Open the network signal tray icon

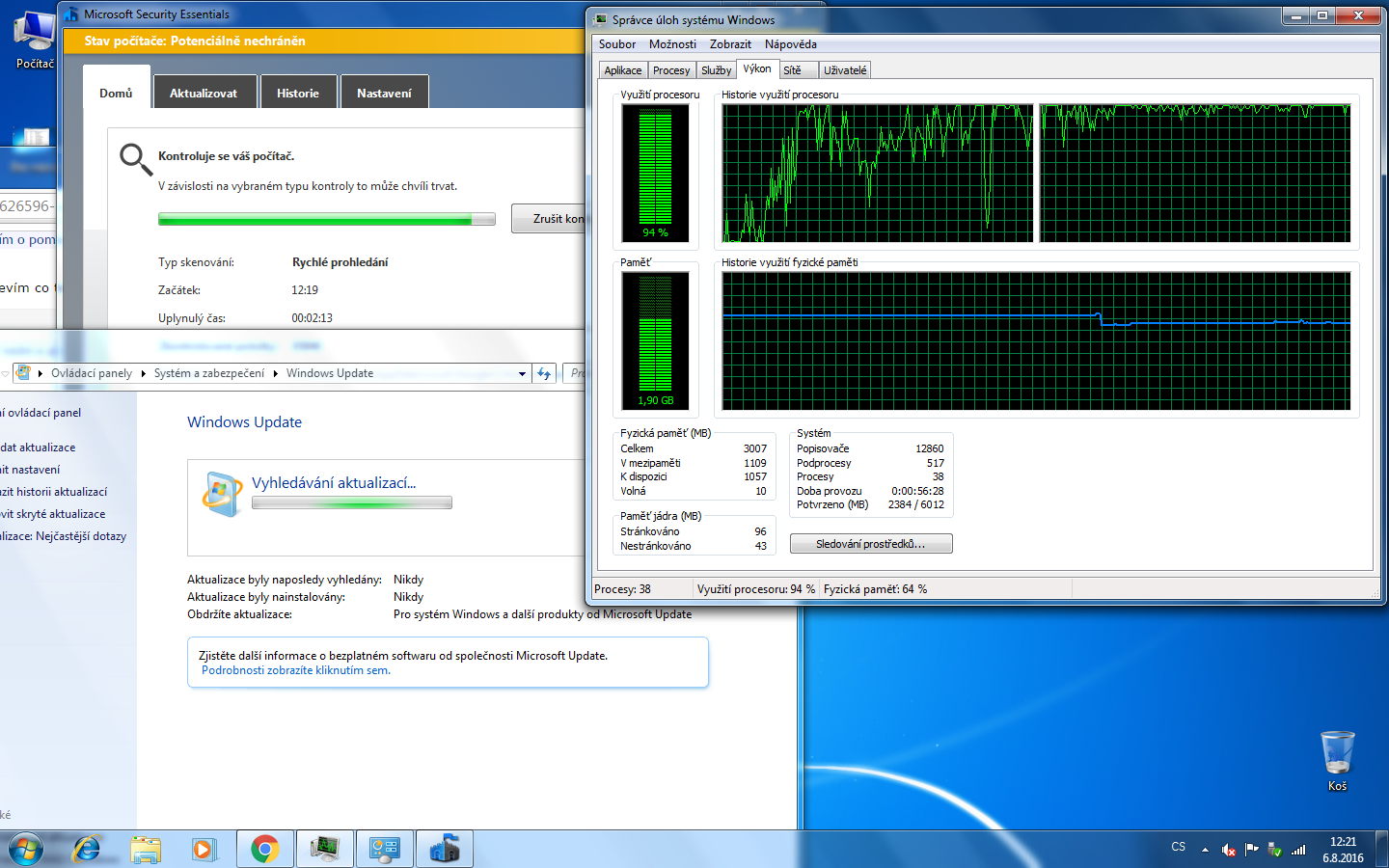(x=1298, y=850)
